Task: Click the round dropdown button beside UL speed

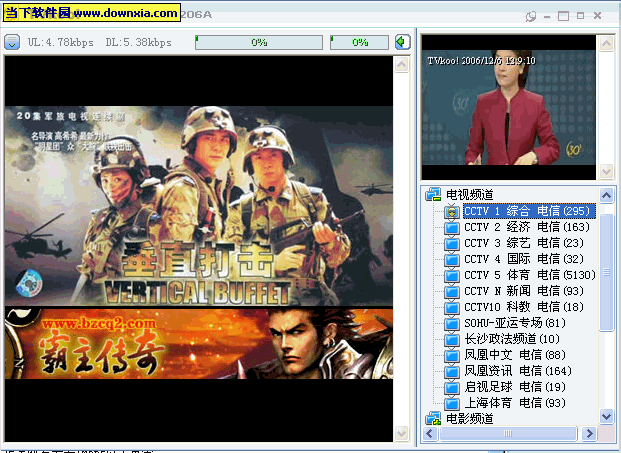Action: 12,42
